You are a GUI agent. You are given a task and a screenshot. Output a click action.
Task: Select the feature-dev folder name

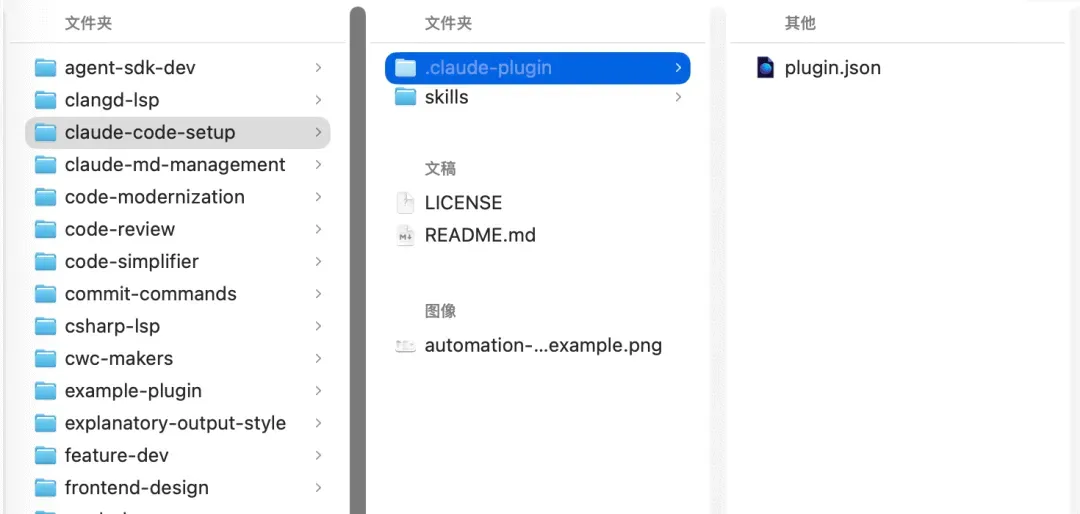tap(116, 455)
